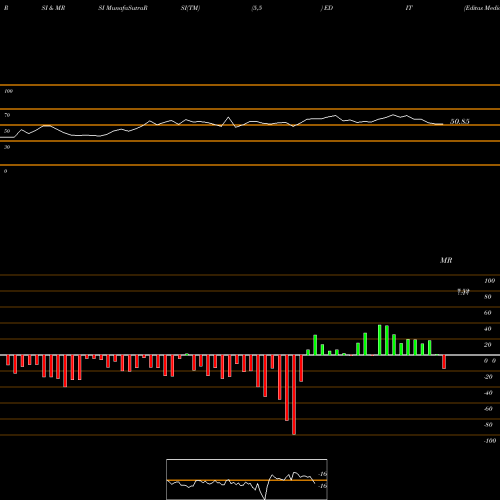
Task: Click the MR axis label 40
Action: click(488, 329)
